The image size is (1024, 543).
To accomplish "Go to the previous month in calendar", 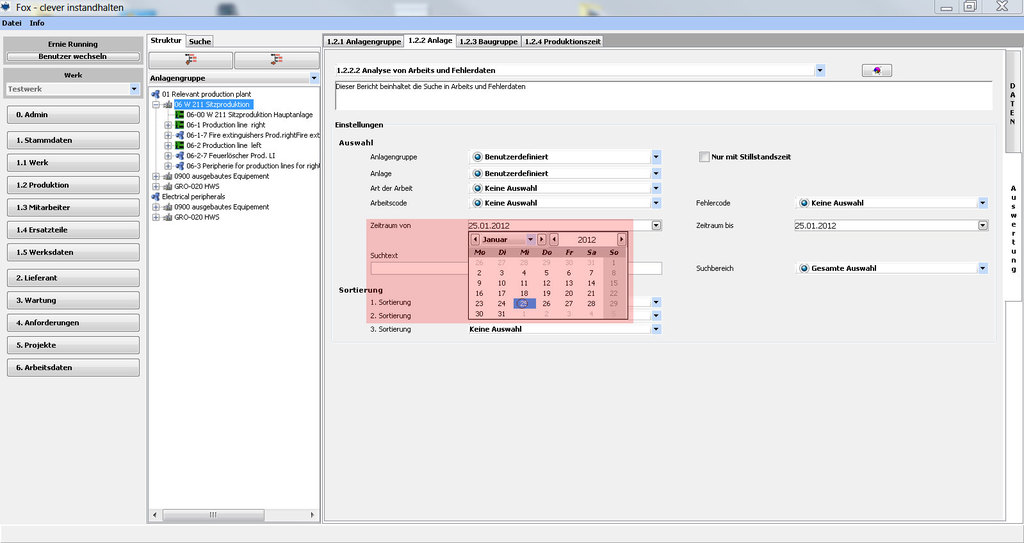I will (476, 240).
